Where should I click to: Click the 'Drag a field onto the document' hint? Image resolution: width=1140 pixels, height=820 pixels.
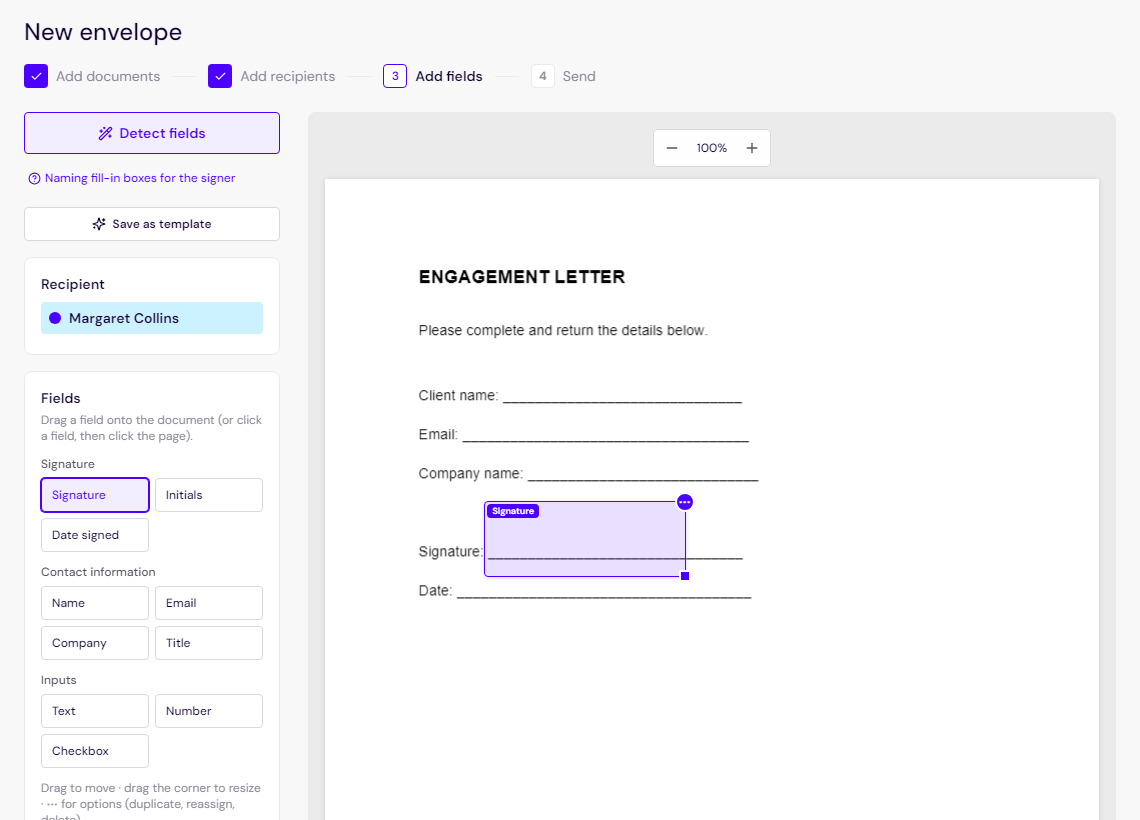point(151,428)
